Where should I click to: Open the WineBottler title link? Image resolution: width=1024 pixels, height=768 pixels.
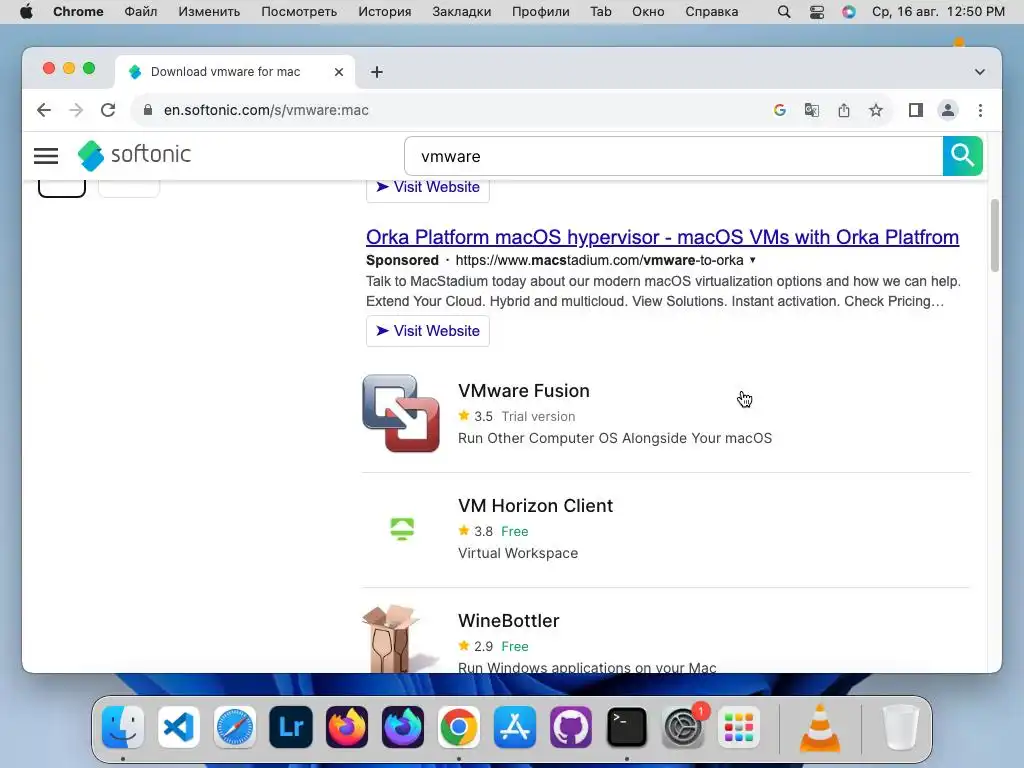pyautogui.click(x=509, y=620)
